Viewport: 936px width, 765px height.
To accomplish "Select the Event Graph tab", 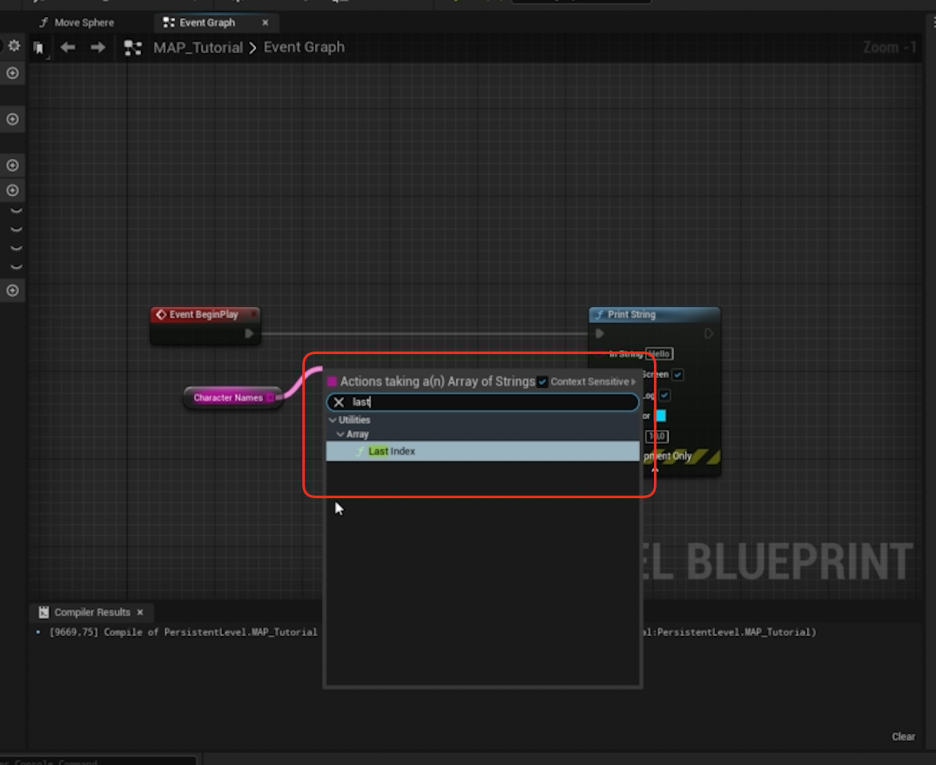I will pyautogui.click(x=207, y=23).
